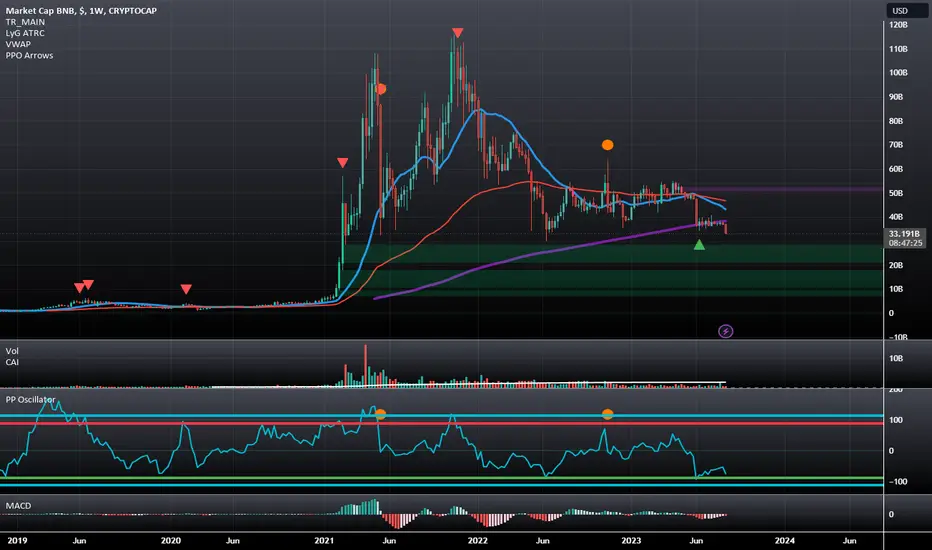Click the 2022 time axis label
The height and width of the screenshot is (550, 932).
pos(477,540)
